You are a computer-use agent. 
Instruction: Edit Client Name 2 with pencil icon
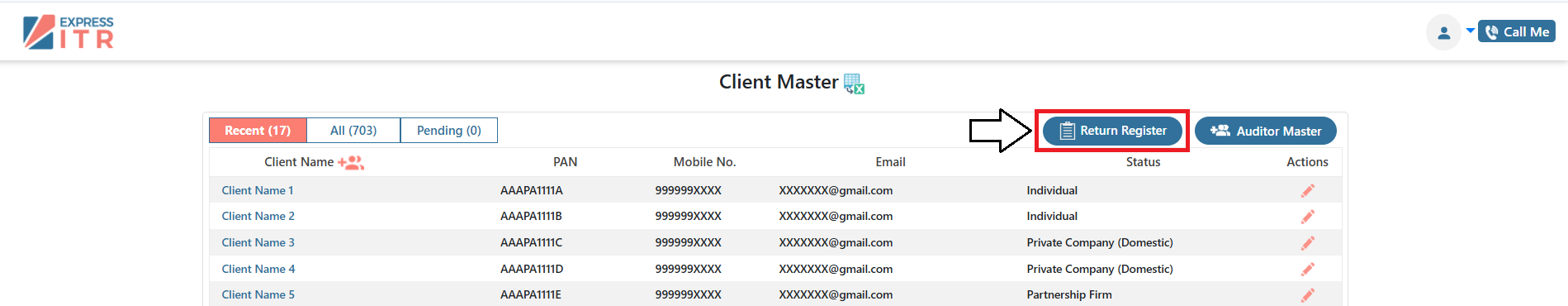coord(1308,217)
